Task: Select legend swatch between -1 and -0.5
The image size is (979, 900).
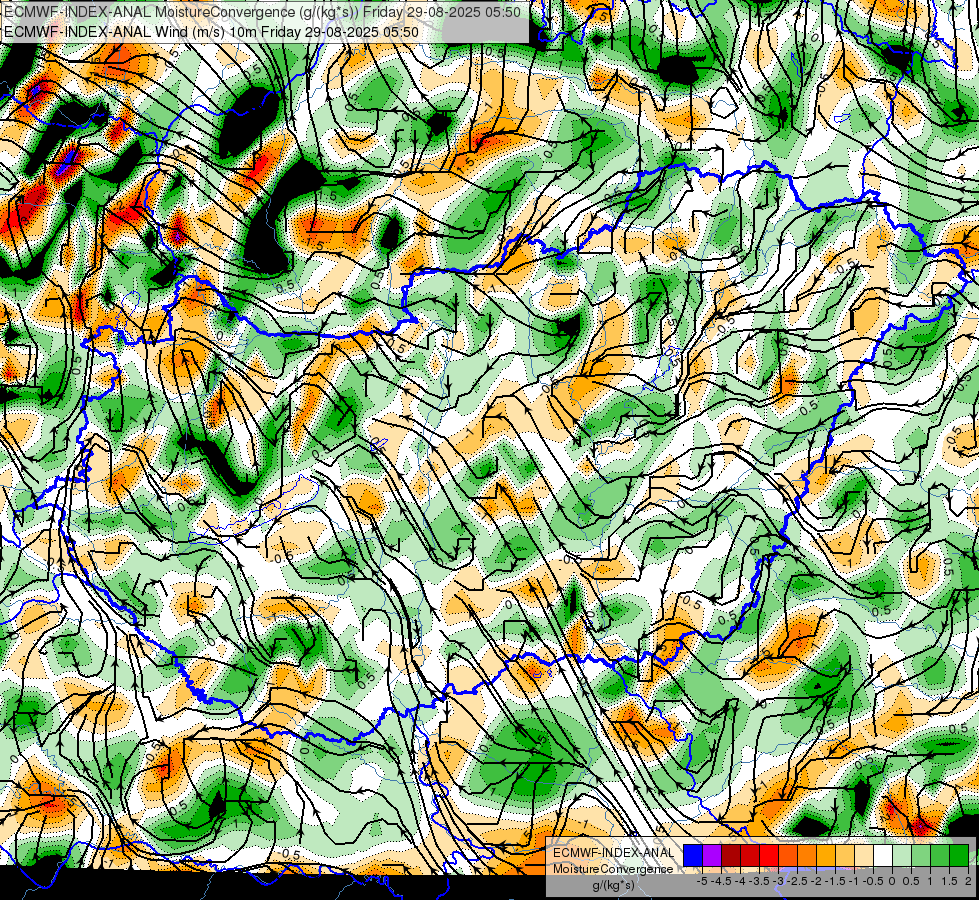Action: (x=864, y=856)
